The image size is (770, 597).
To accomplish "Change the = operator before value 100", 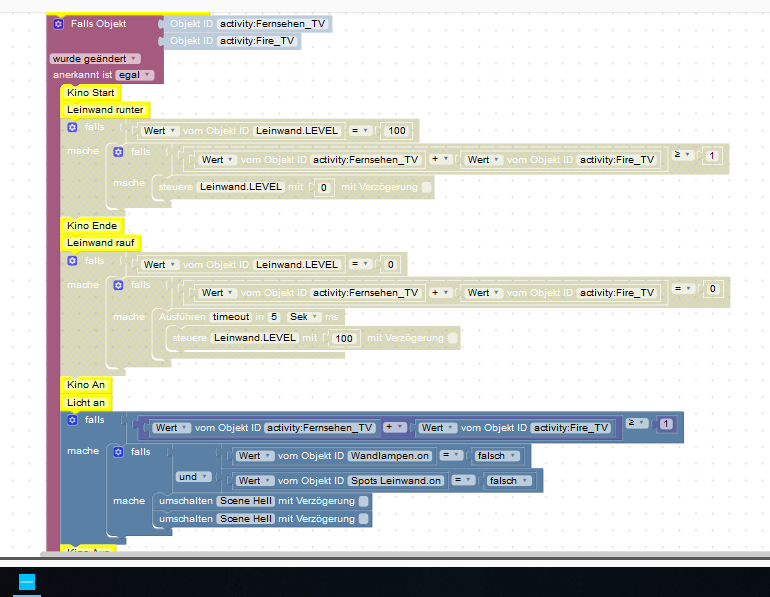I will coord(360,131).
